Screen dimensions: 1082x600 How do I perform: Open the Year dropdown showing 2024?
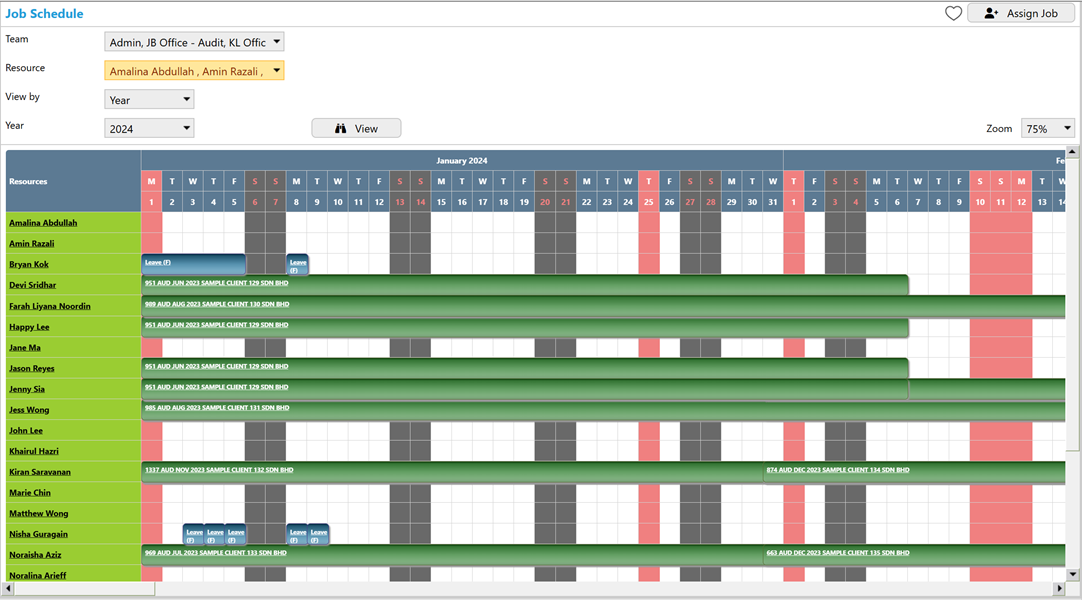point(186,128)
